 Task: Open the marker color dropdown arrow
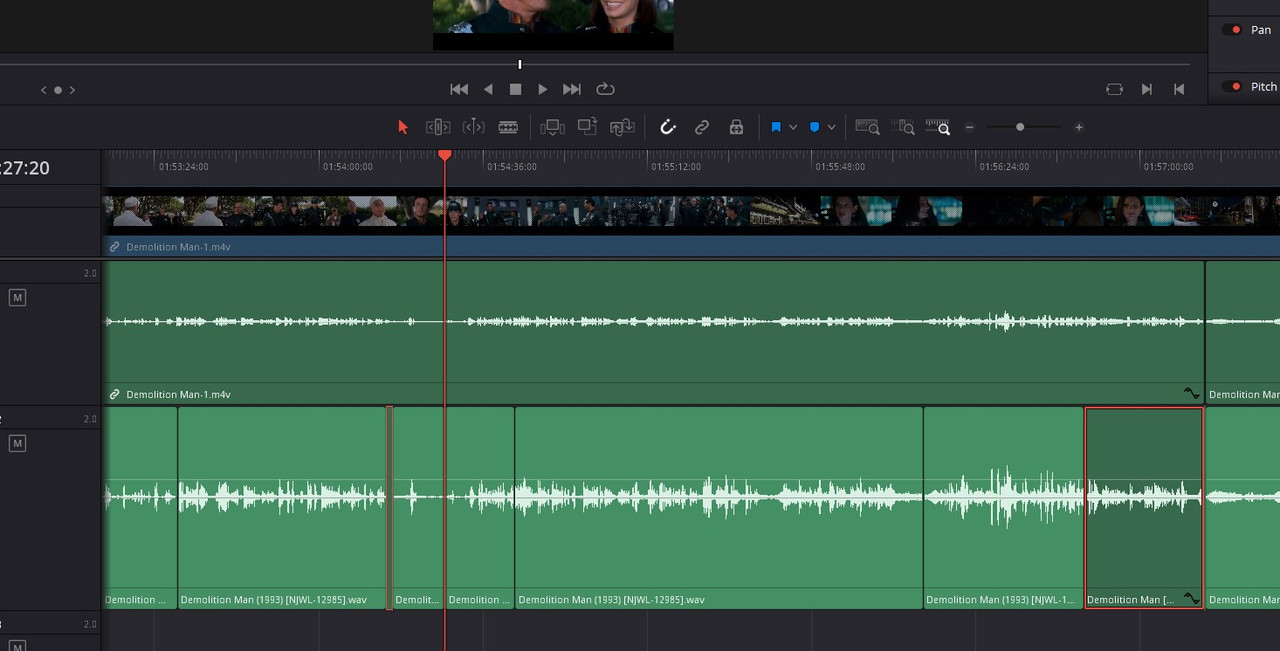pyautogui.click(x=831, y=128)
